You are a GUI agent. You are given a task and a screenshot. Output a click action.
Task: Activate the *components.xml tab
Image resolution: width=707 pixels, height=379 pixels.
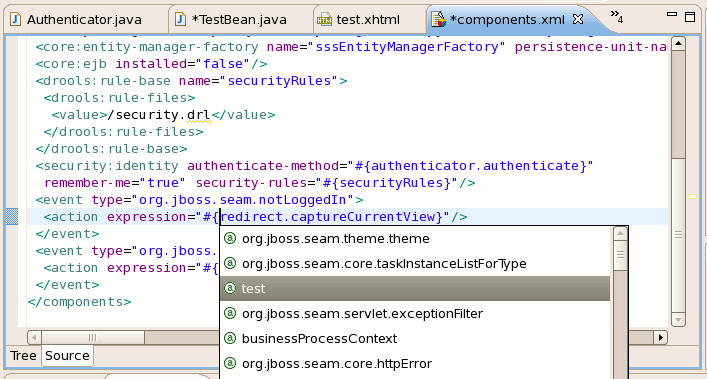pyautogui.click(x=507, y=20)
